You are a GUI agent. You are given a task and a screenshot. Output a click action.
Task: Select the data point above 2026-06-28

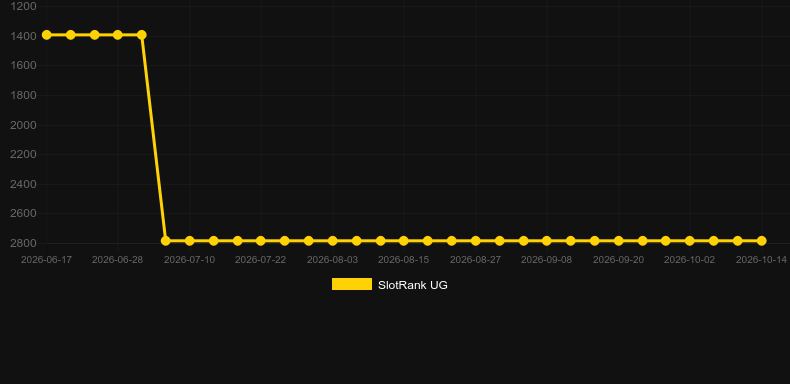click(118, 35)
